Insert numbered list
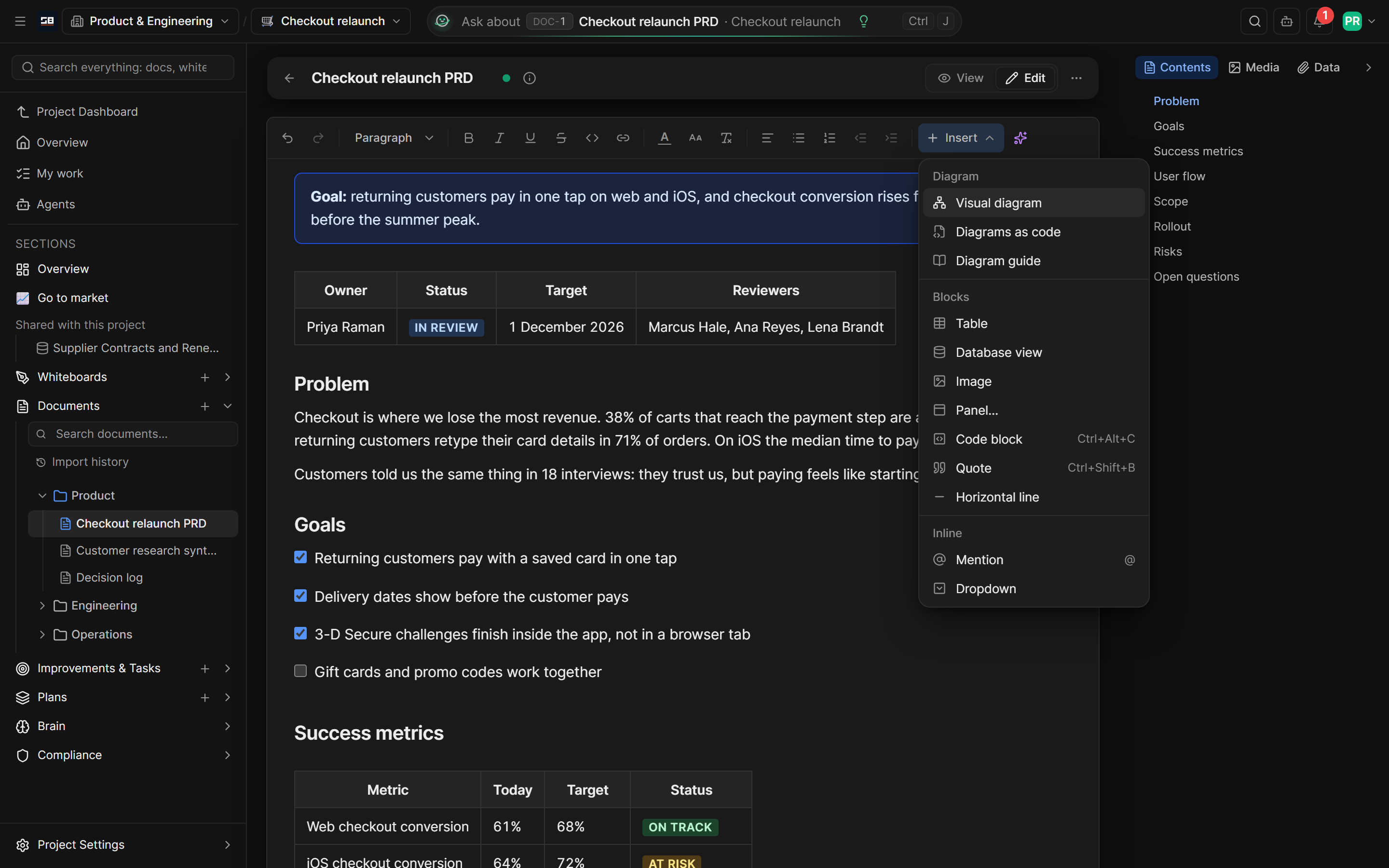Viewport: 1389px width, 868px height. [830, 138]
